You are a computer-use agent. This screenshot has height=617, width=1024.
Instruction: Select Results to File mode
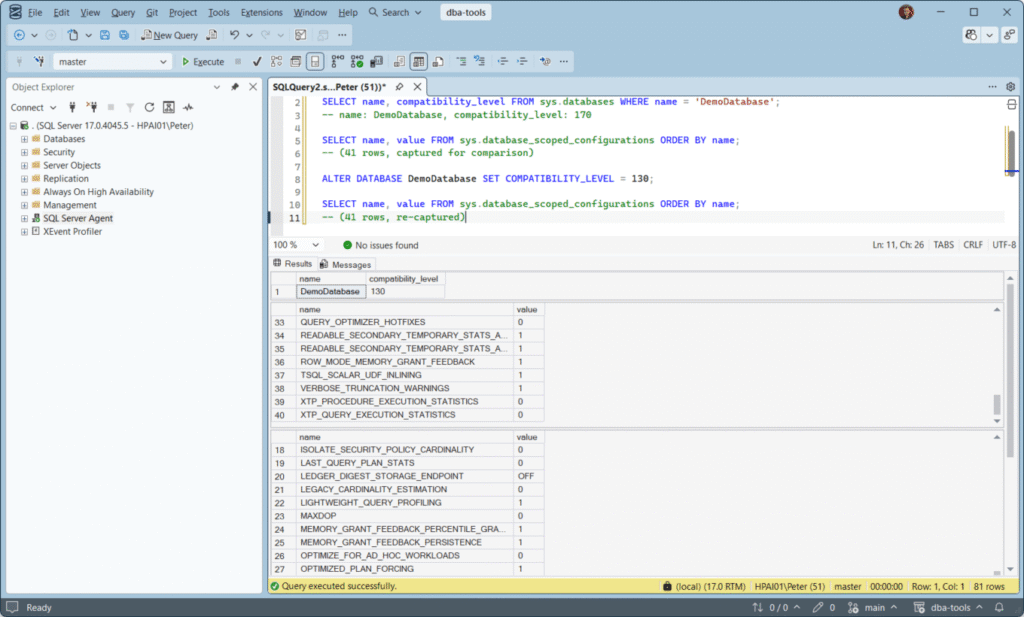(x=438, y=61)
